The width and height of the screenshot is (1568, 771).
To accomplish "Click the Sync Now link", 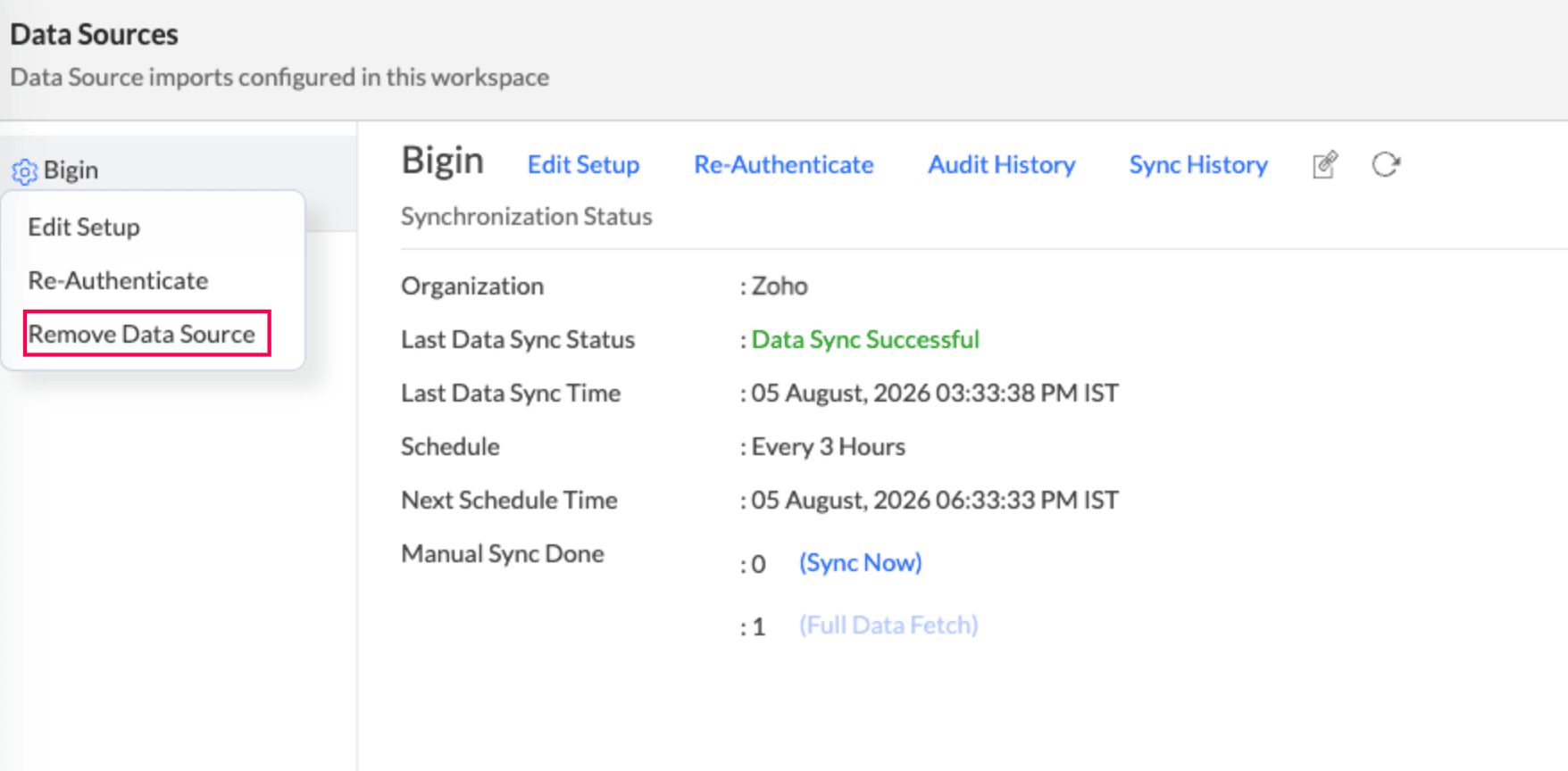I will [861, 562].
